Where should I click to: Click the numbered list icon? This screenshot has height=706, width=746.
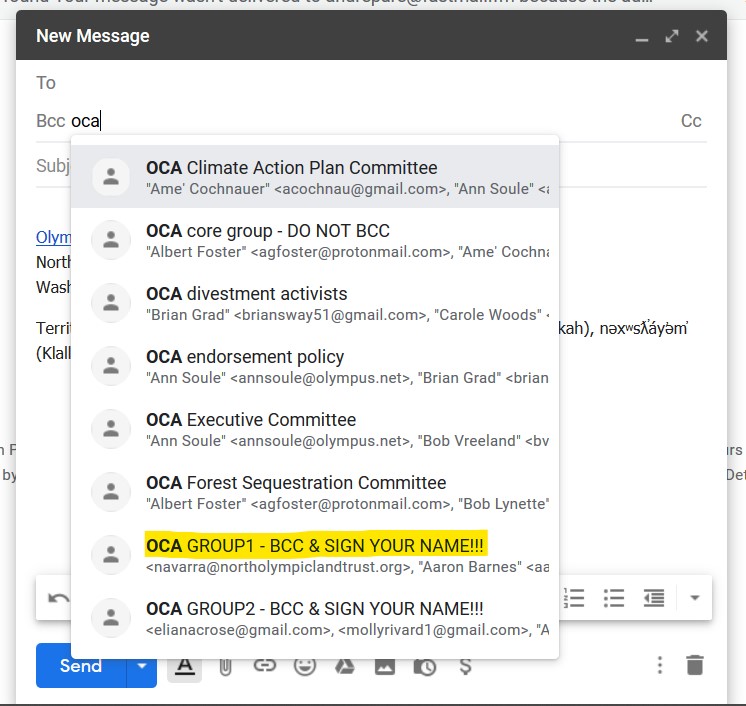click(575, 598)
